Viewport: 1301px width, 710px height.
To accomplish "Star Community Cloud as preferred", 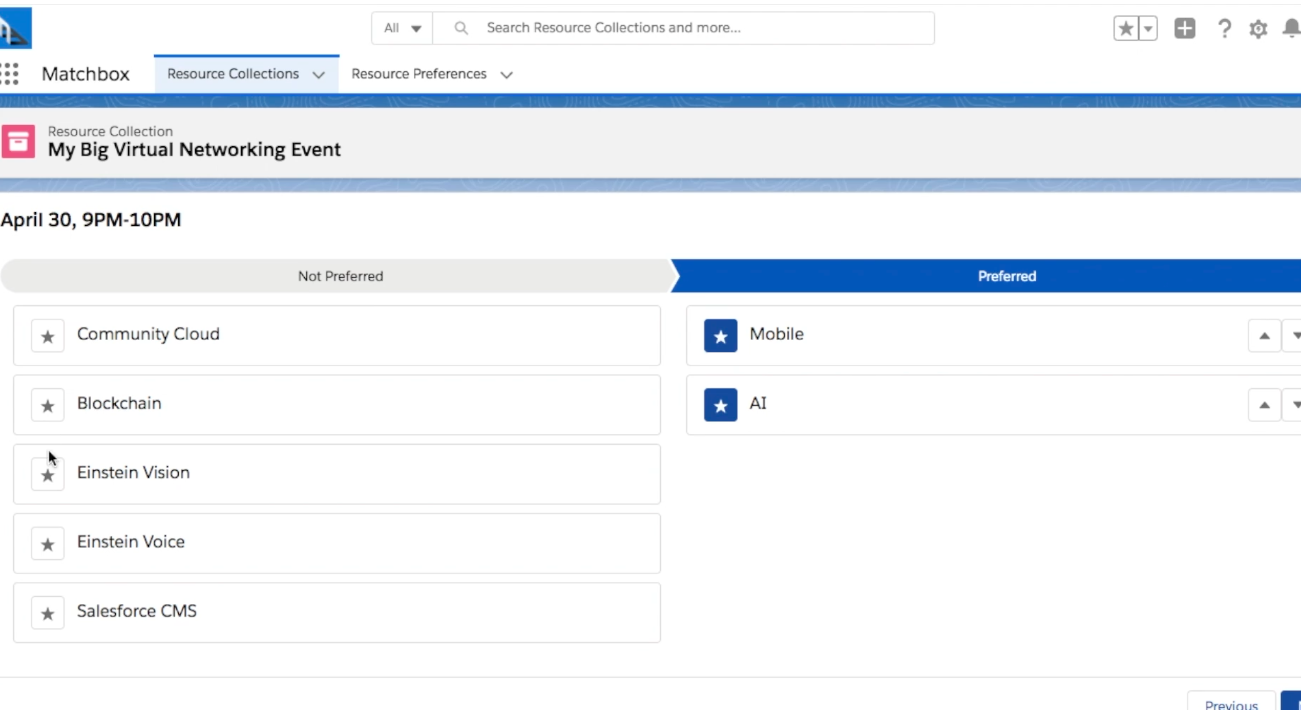I will (47, 336).
